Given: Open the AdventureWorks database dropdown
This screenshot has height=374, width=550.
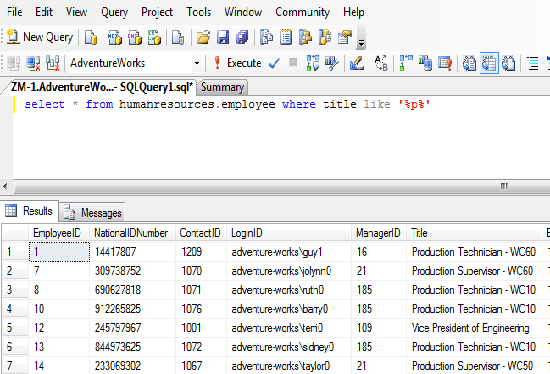Looking at the screenshot, I should [197, 64].
